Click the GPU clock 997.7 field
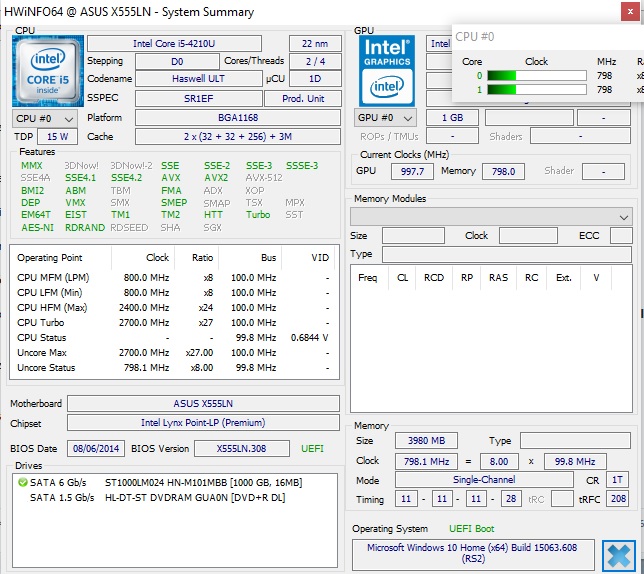Image resolution: width=644 pixels, height=574 pixels. (412, 171)
